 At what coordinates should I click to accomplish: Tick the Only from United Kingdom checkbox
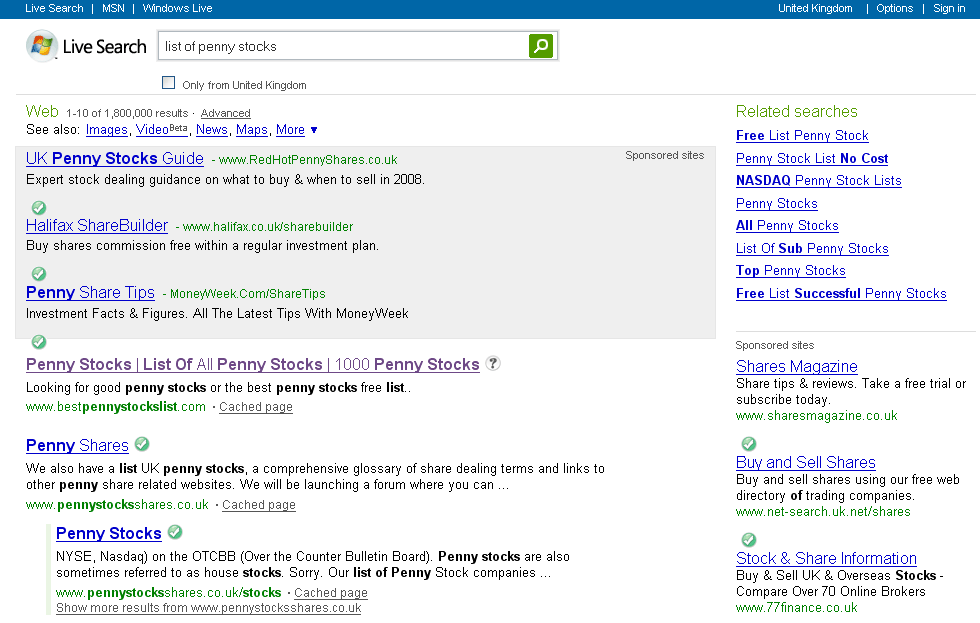[169, 82]
